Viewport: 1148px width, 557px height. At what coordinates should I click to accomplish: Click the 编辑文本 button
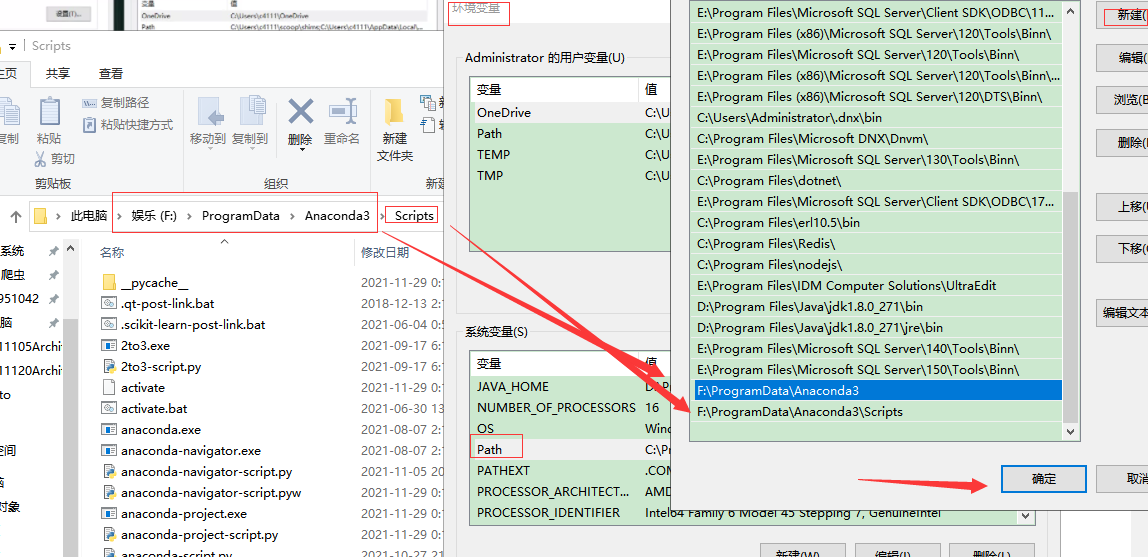point(1122,313)
